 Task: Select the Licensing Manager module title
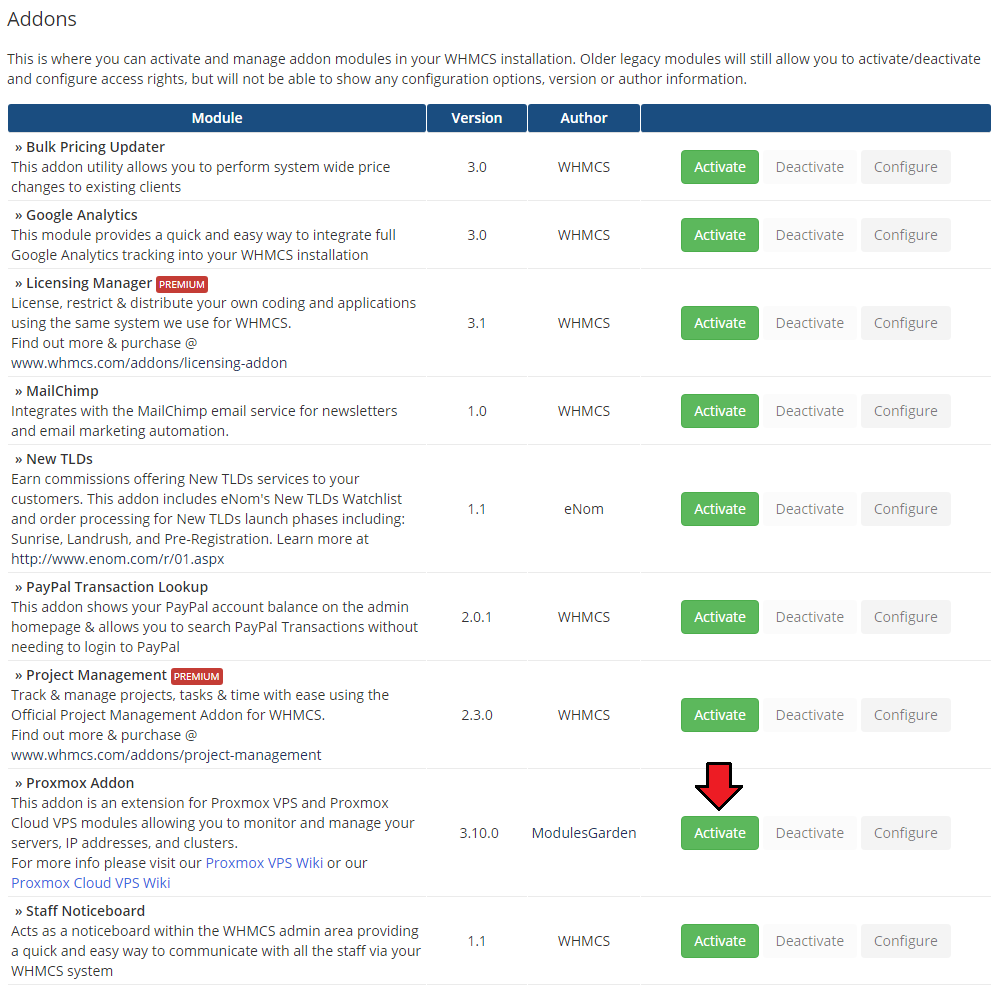pyautogui.click(x=89, y=283)
